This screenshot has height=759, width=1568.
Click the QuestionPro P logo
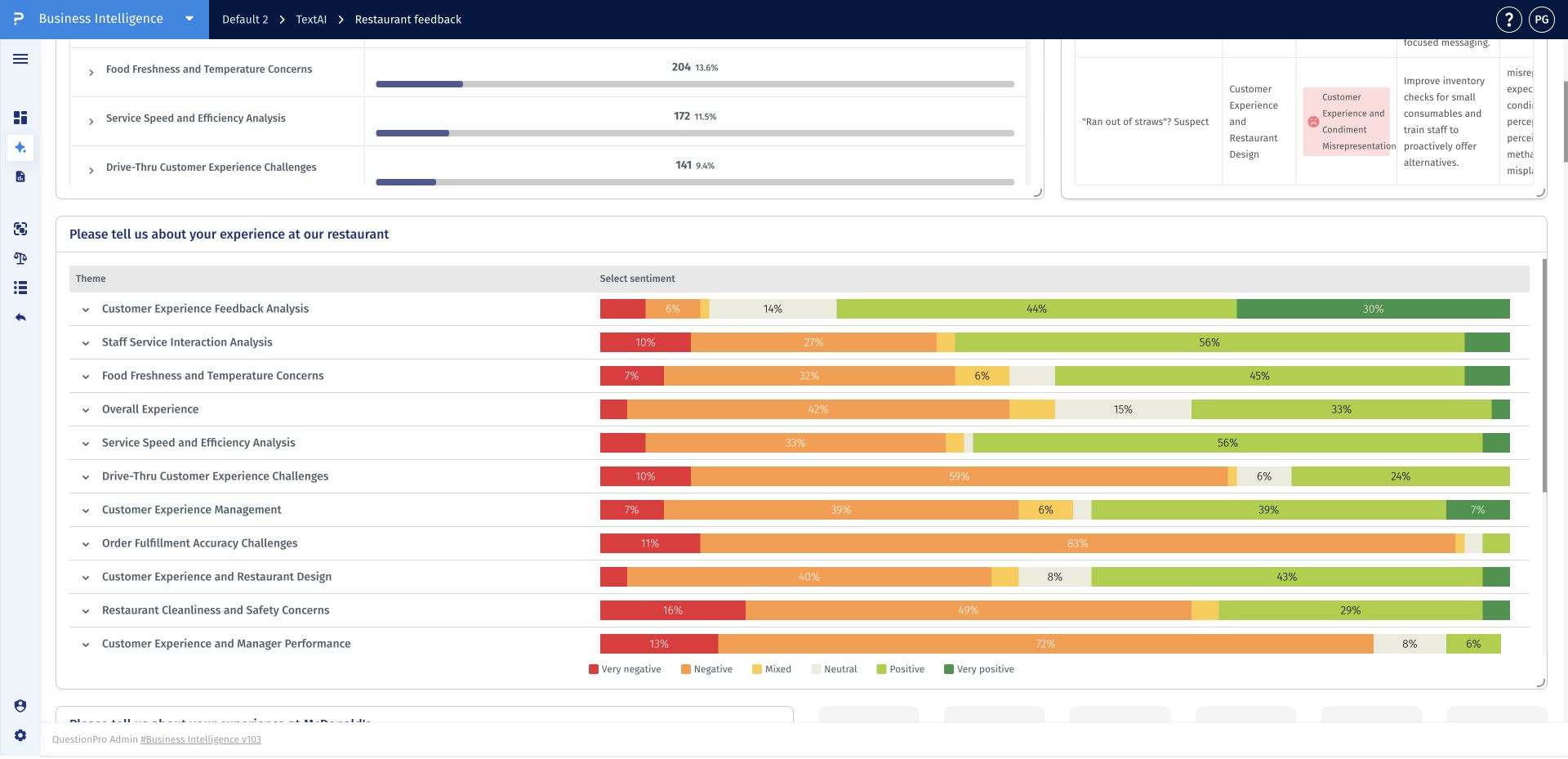pyautogui.click(x=19, y=19)
